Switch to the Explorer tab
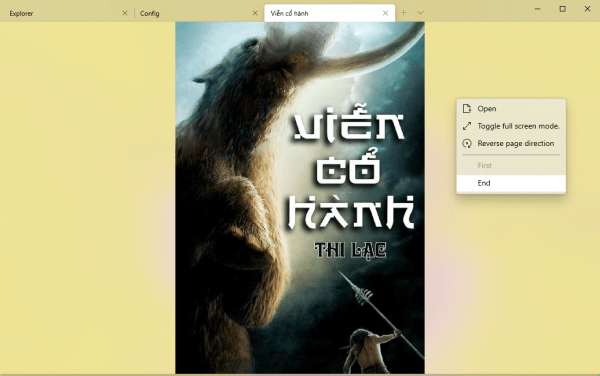Image resolution: width=600 pixels, height=376 pixels. tap(65, 13)
